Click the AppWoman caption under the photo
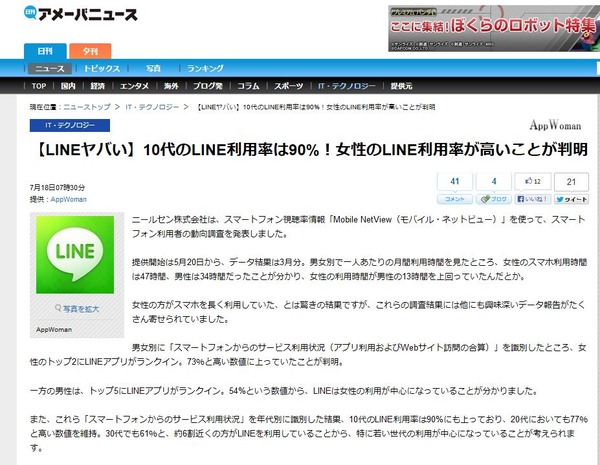 pos(54,330)
